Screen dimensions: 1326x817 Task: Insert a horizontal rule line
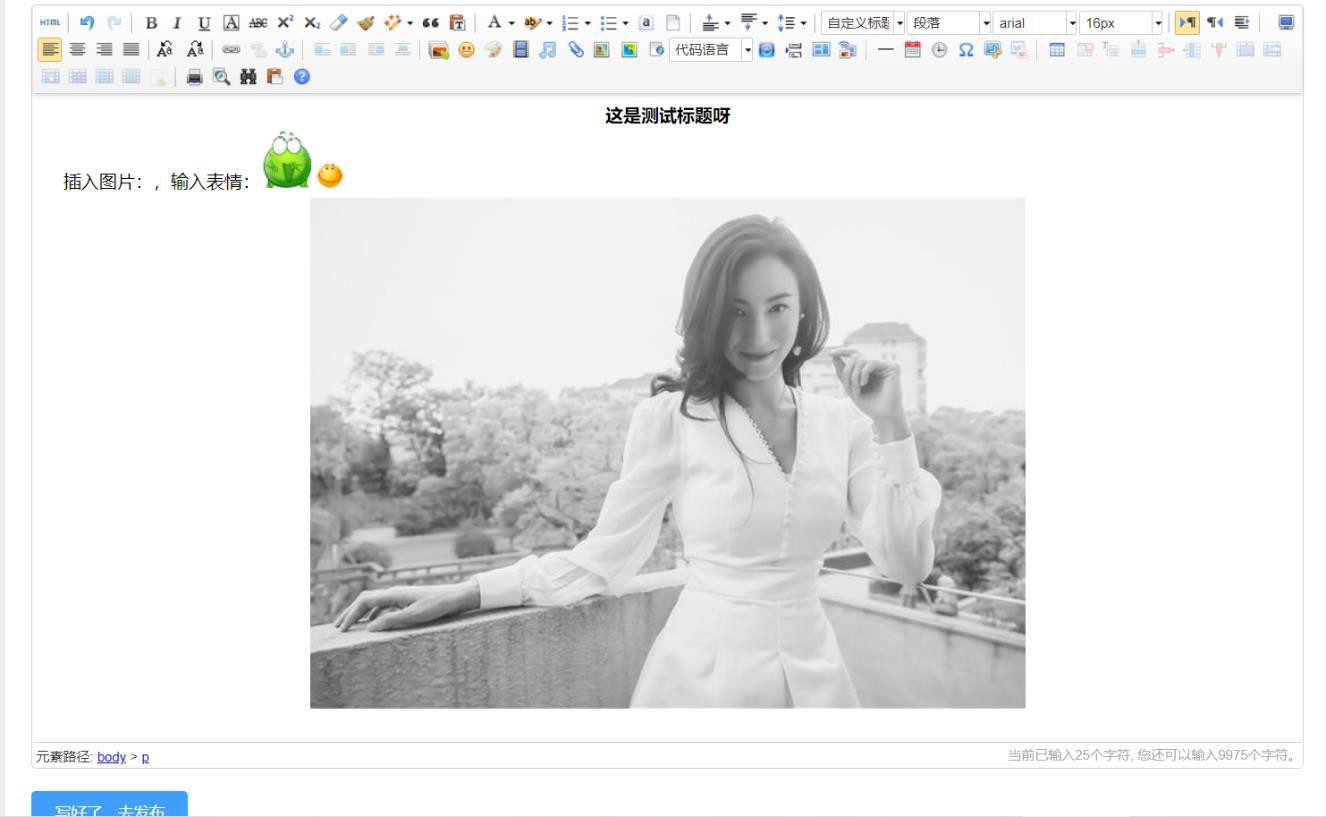coord(887,48)
